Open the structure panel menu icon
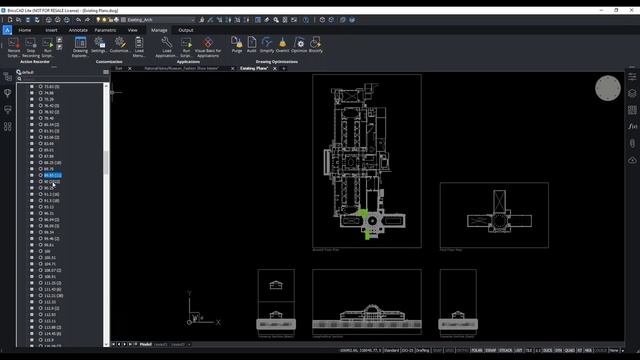The image size is (640, 360). tap(106, 72)
